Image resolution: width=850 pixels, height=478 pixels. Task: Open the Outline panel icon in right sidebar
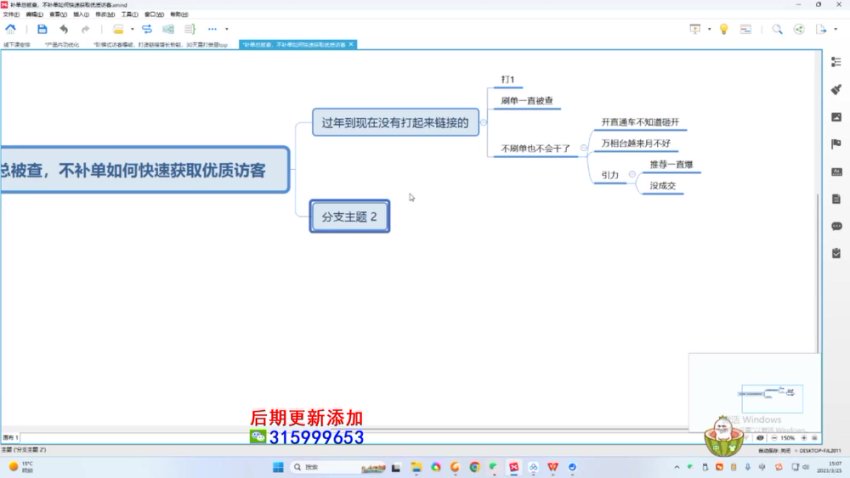coord(836,61)
